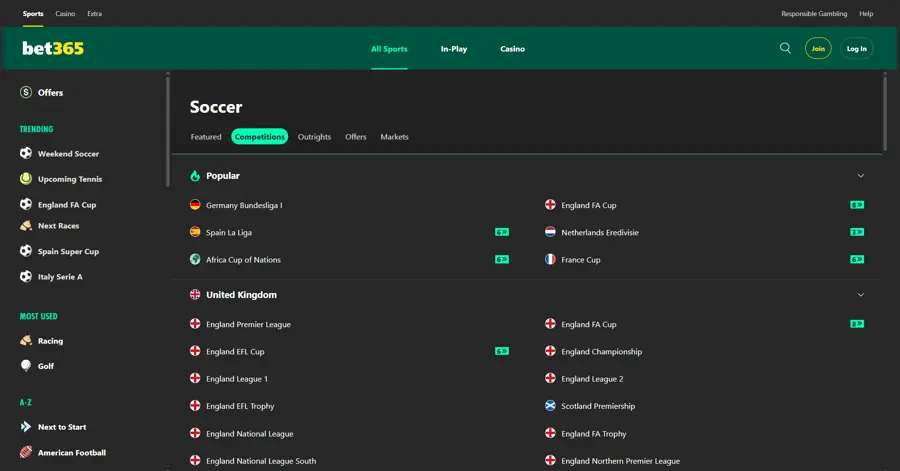Click the American Football icon

point(26,452)
